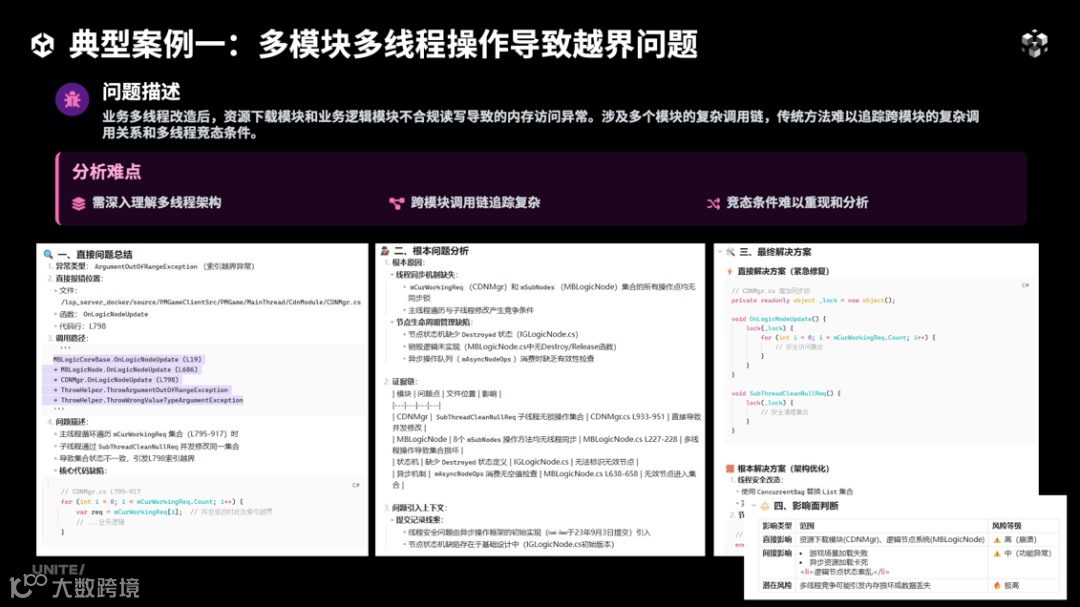Image resolution: width=1080 pixels, height=607 pixels.
Task: Click the C# label on the 直接解决方案 code block
Action: pyautogui.click(x=1025, y=285)
